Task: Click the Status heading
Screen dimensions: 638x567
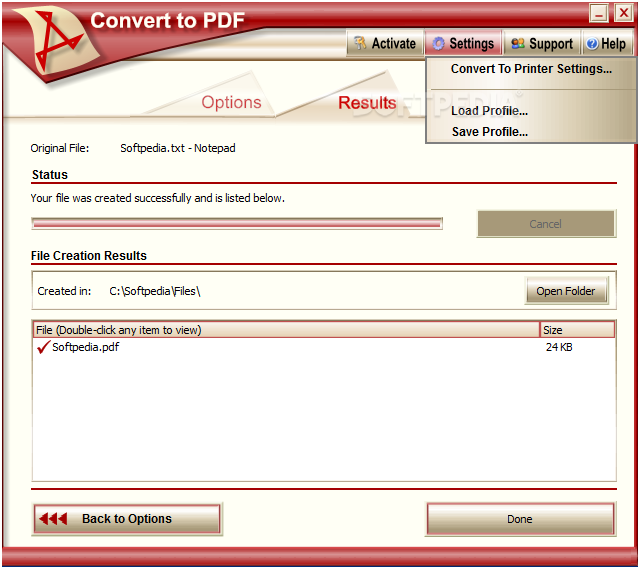Action: (50, 174)
